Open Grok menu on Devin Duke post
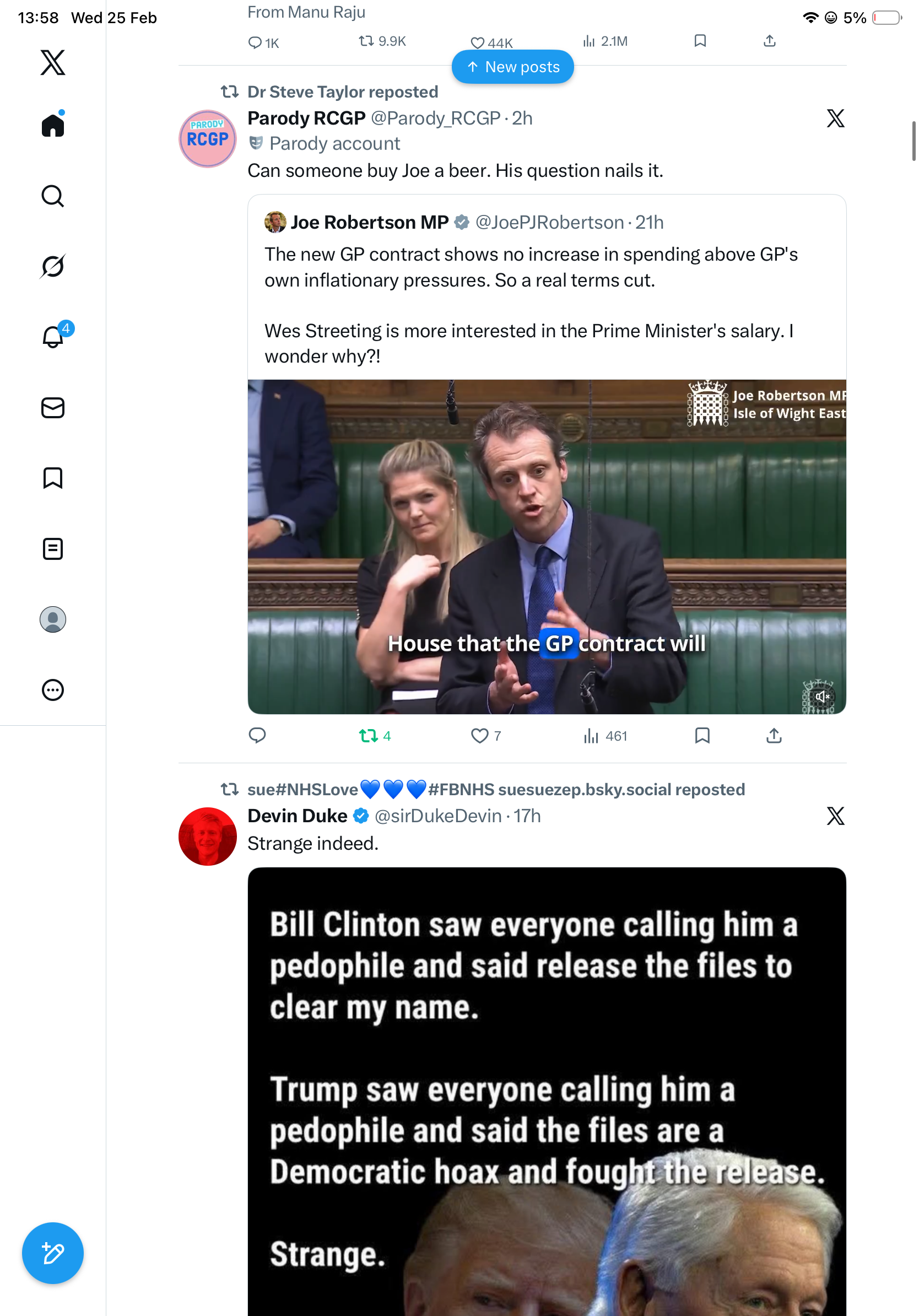 click(835, 816)
